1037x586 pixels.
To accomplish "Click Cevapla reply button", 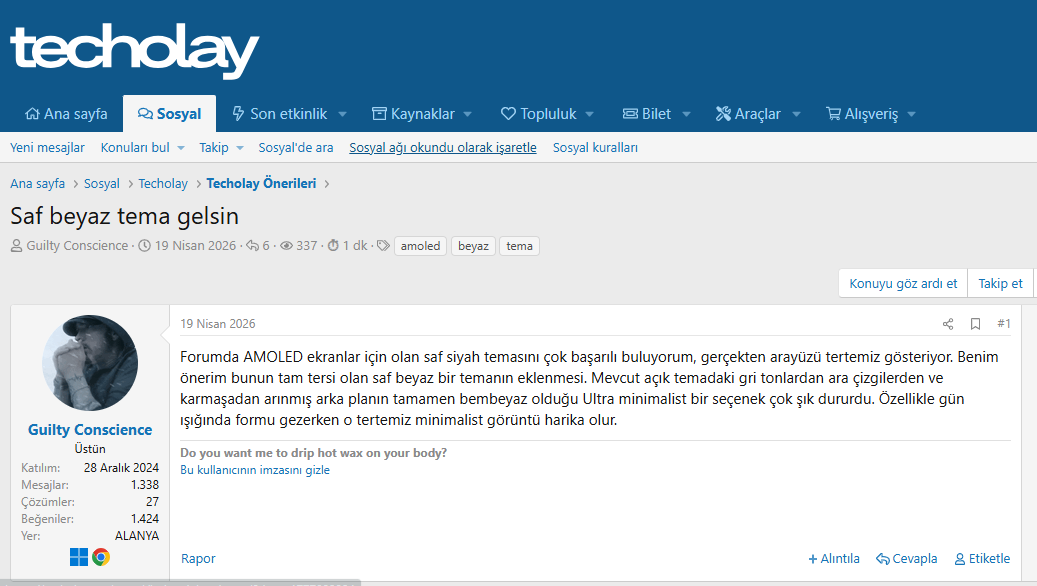I will [x=907, y=558].
